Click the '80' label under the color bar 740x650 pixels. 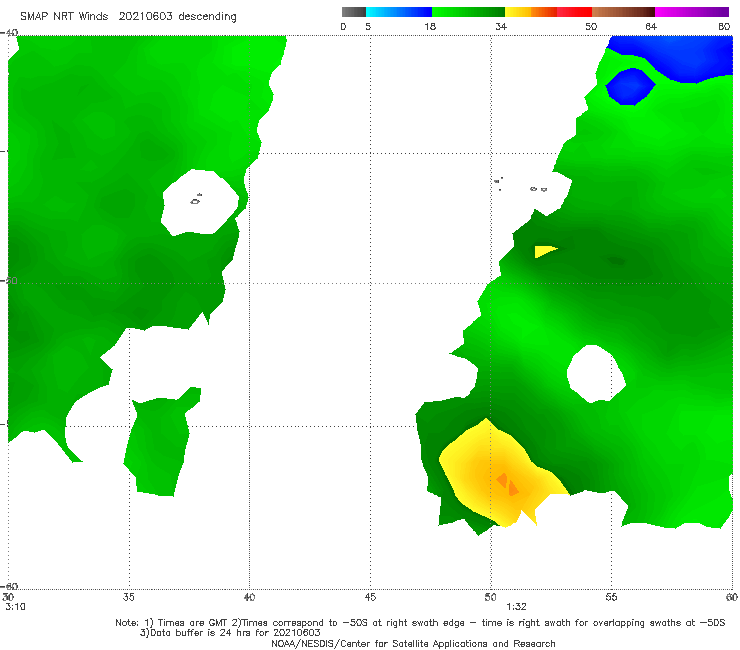[724, 27]
